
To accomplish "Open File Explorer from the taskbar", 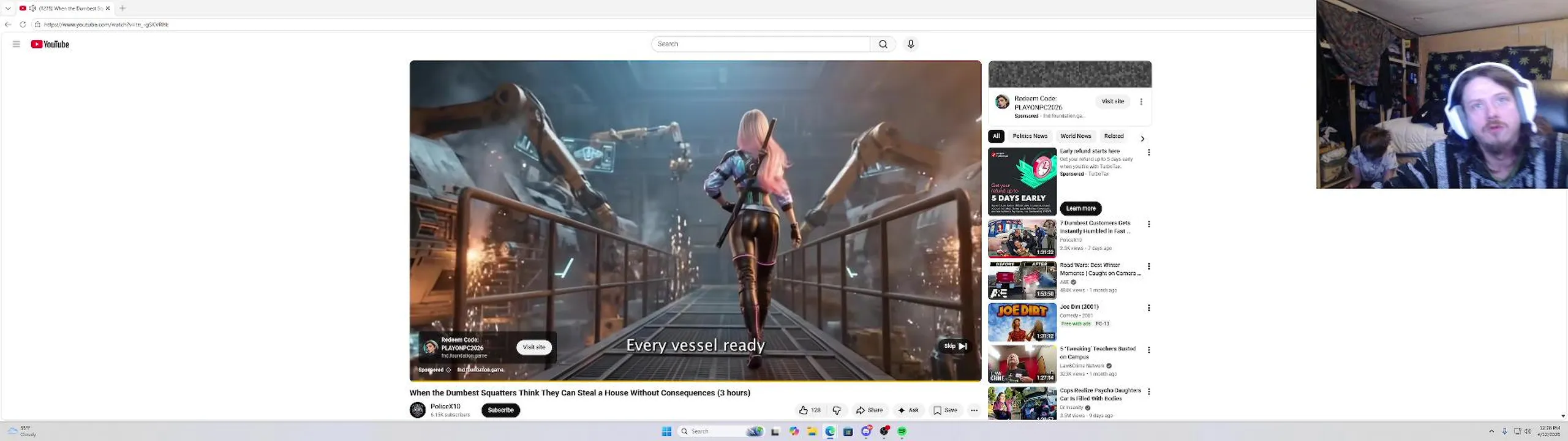I will click(x=812, y=432).
